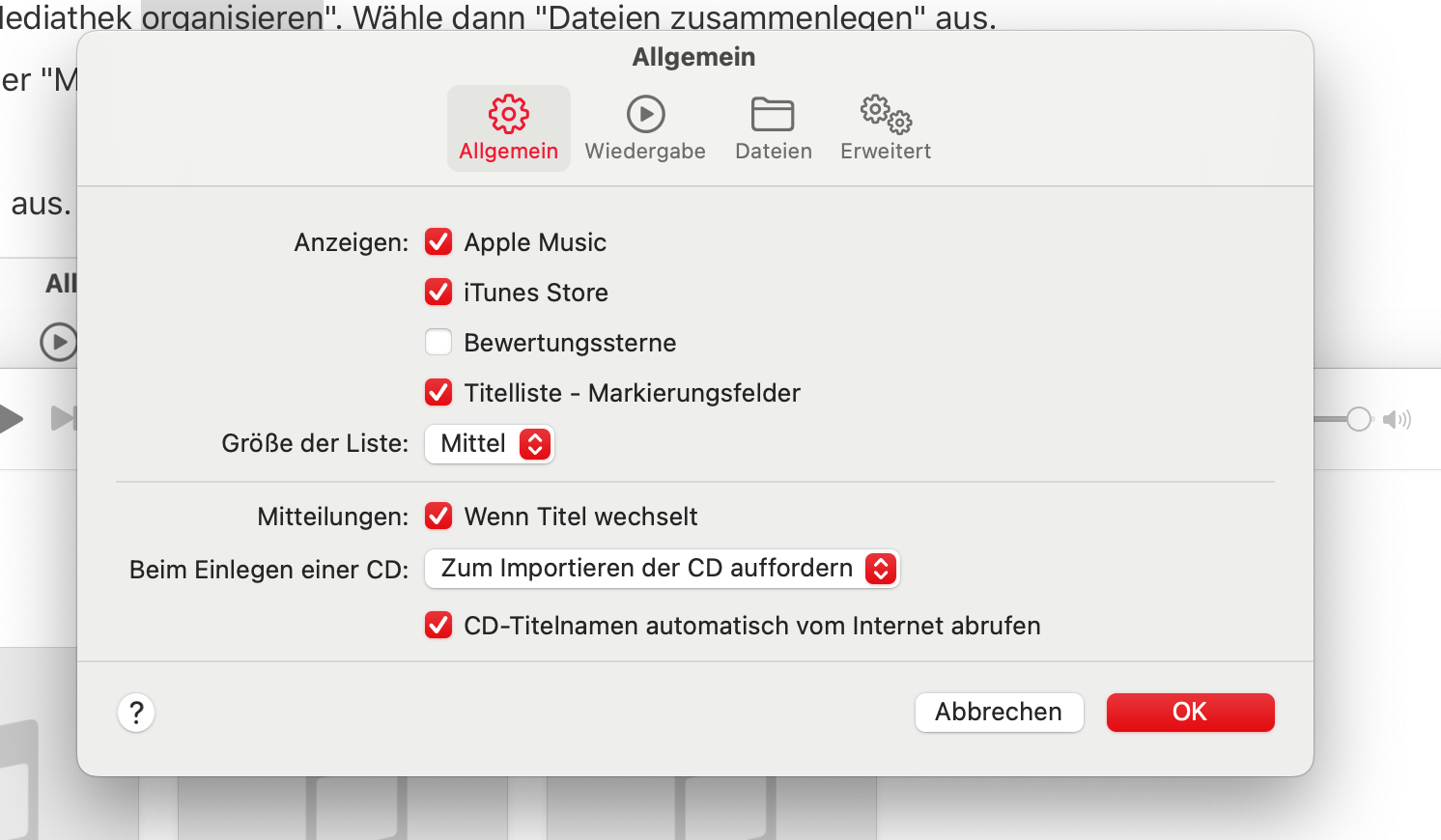Switch to the Wiedergabe playback settings
The width and height of the screenshot is (1441, 840).
(x=645, y=127)
